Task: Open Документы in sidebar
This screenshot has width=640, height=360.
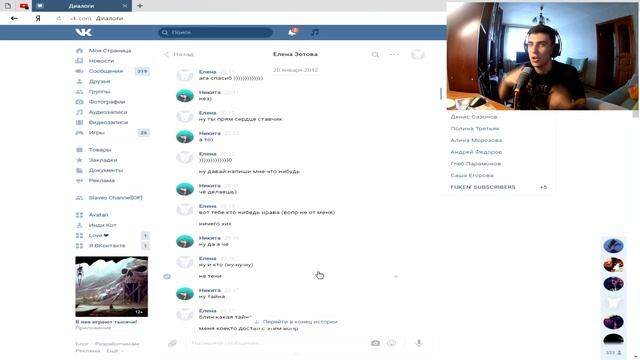Action: [x=106, y=170]
